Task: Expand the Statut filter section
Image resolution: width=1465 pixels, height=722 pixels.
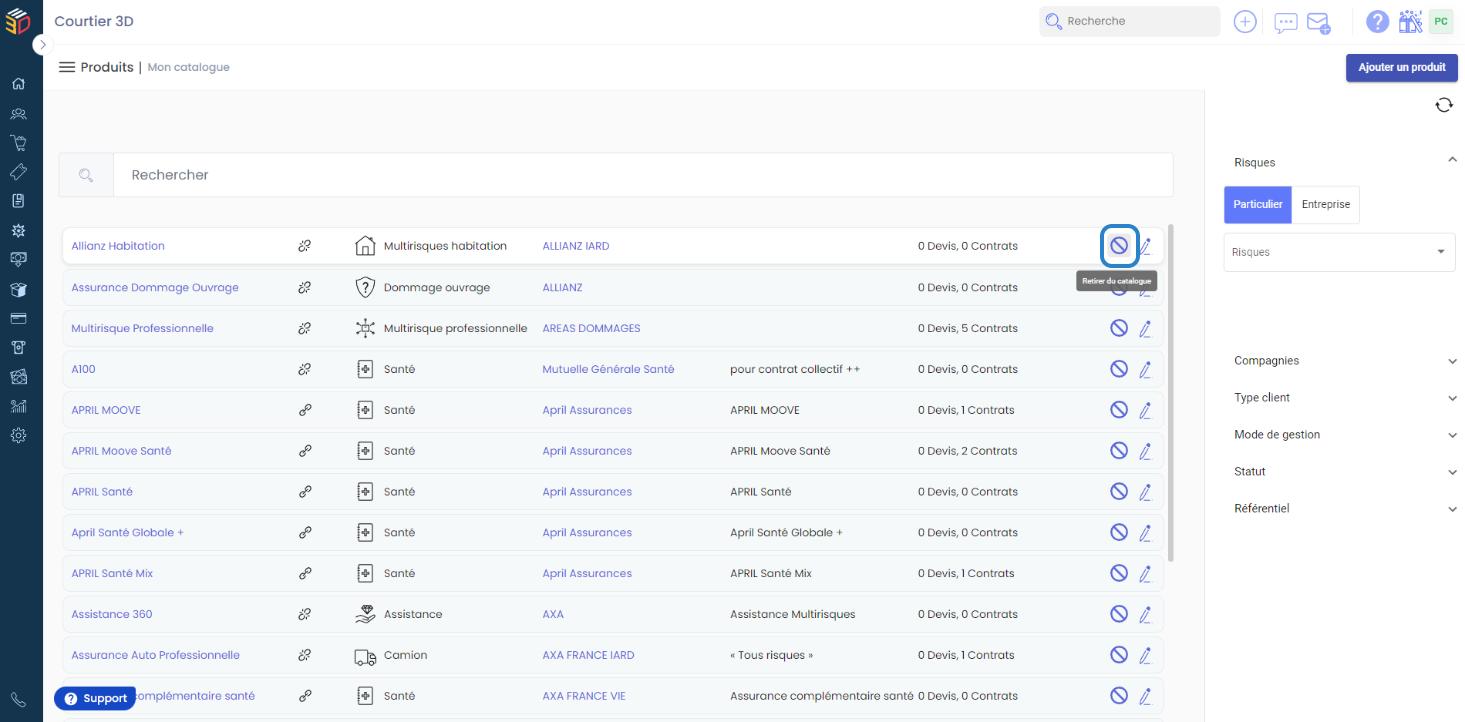Action: [x=1453, y=472]
